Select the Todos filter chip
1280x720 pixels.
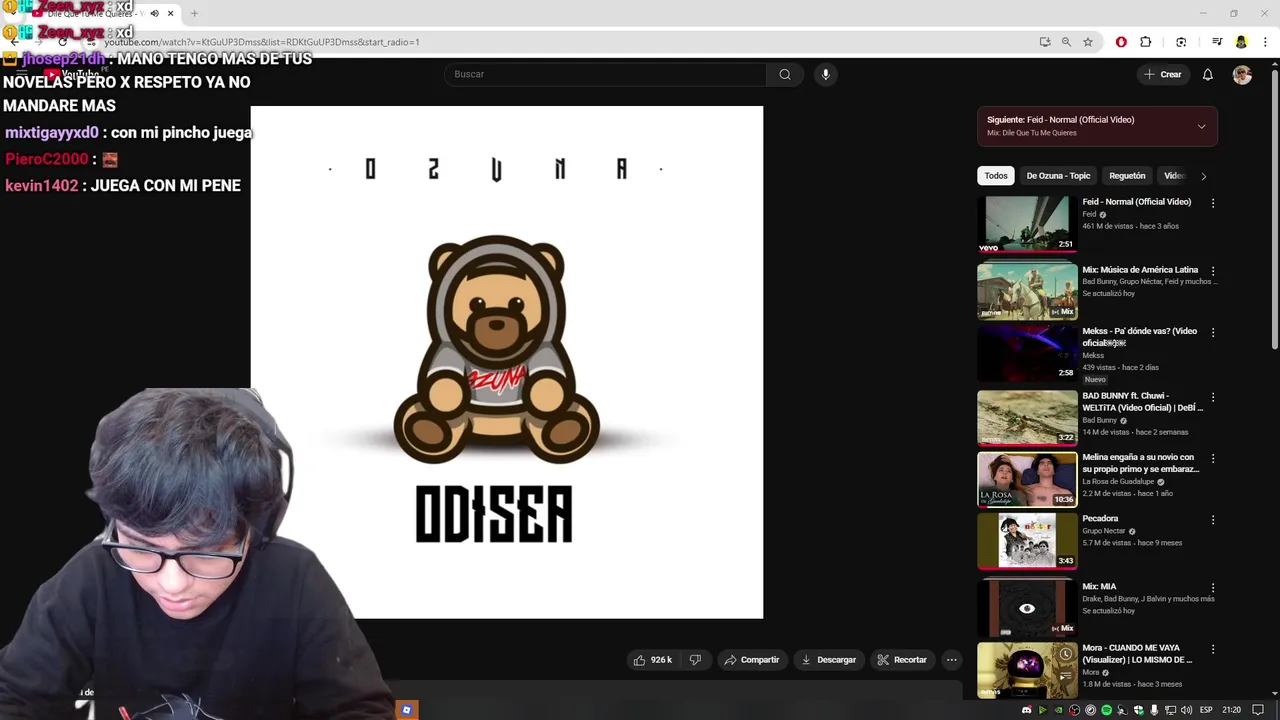coord(996,176)
